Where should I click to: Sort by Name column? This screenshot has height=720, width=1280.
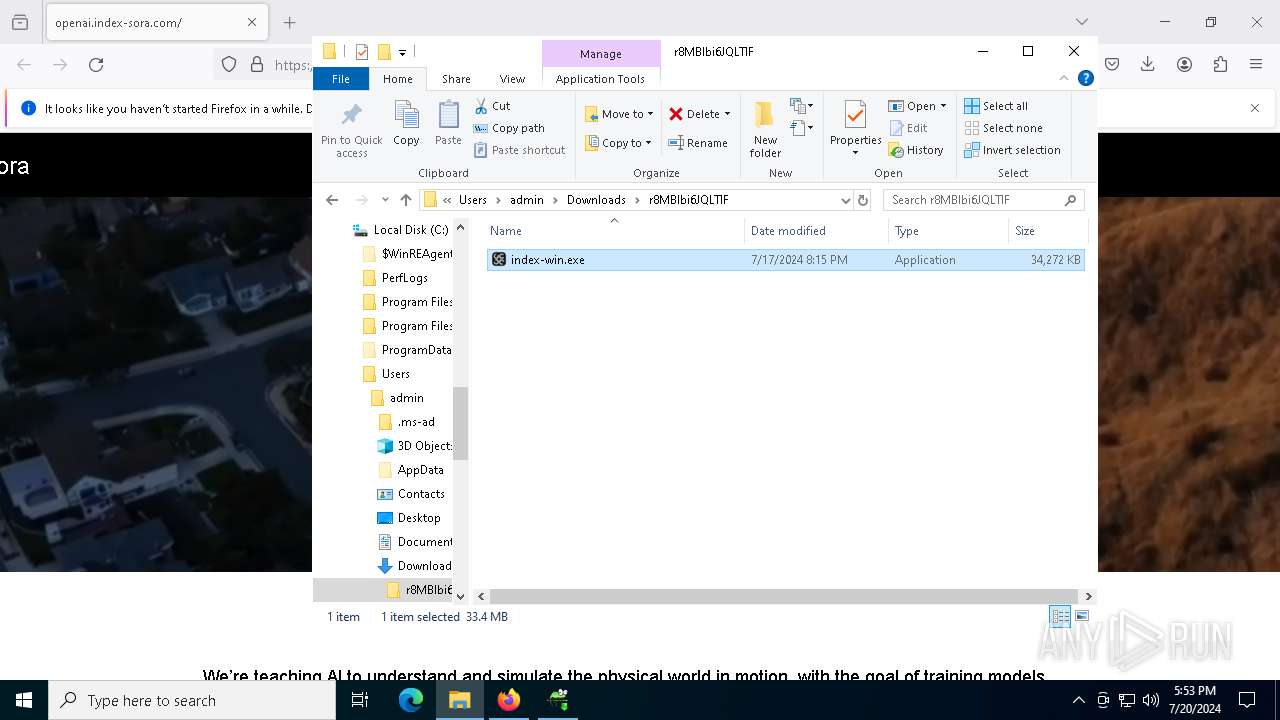click(x=614, y=231)
